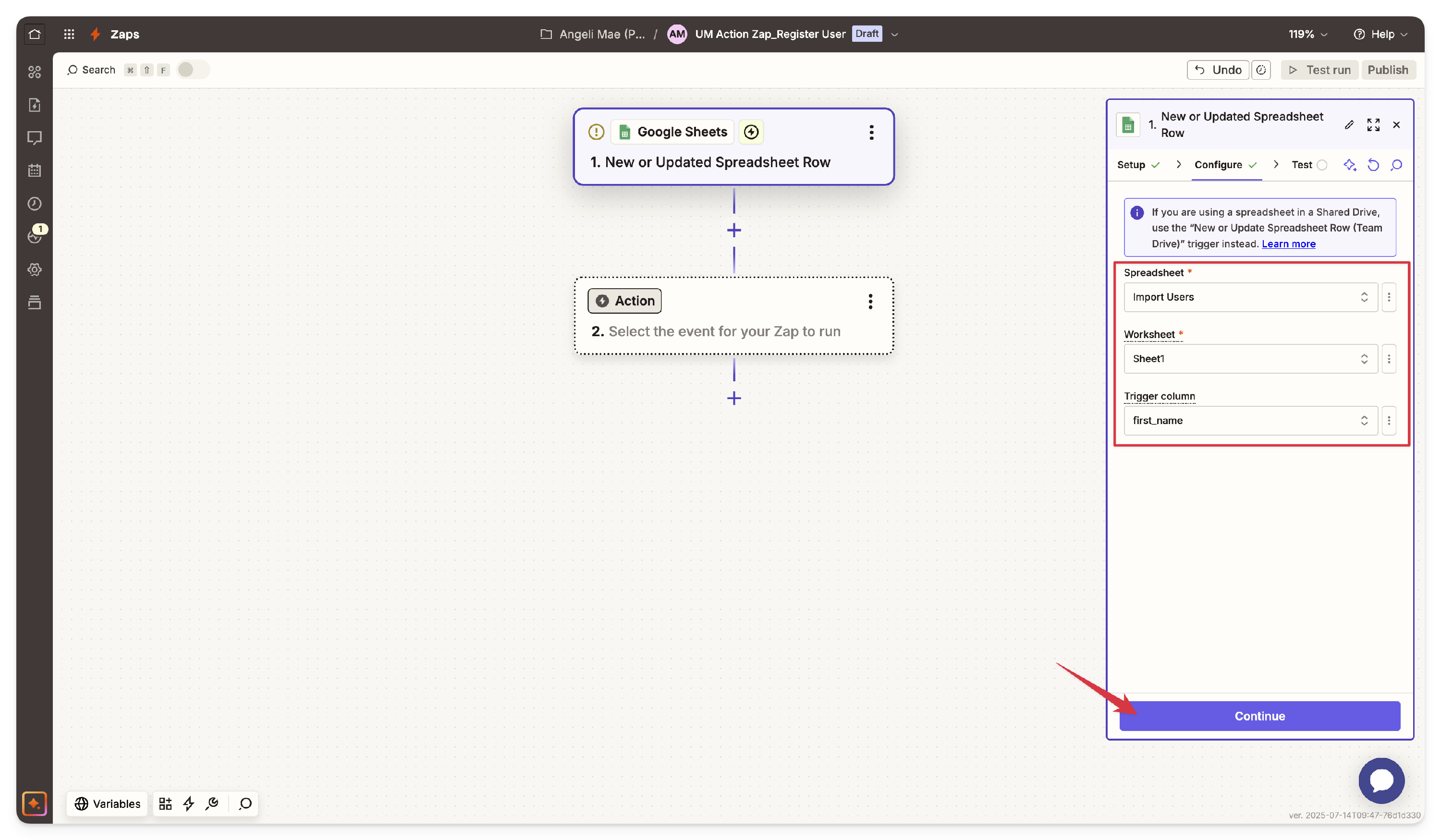The width and height of the screenshot is (1441, 840).
Task: Add step below the Action step
Action: point(733,398)
